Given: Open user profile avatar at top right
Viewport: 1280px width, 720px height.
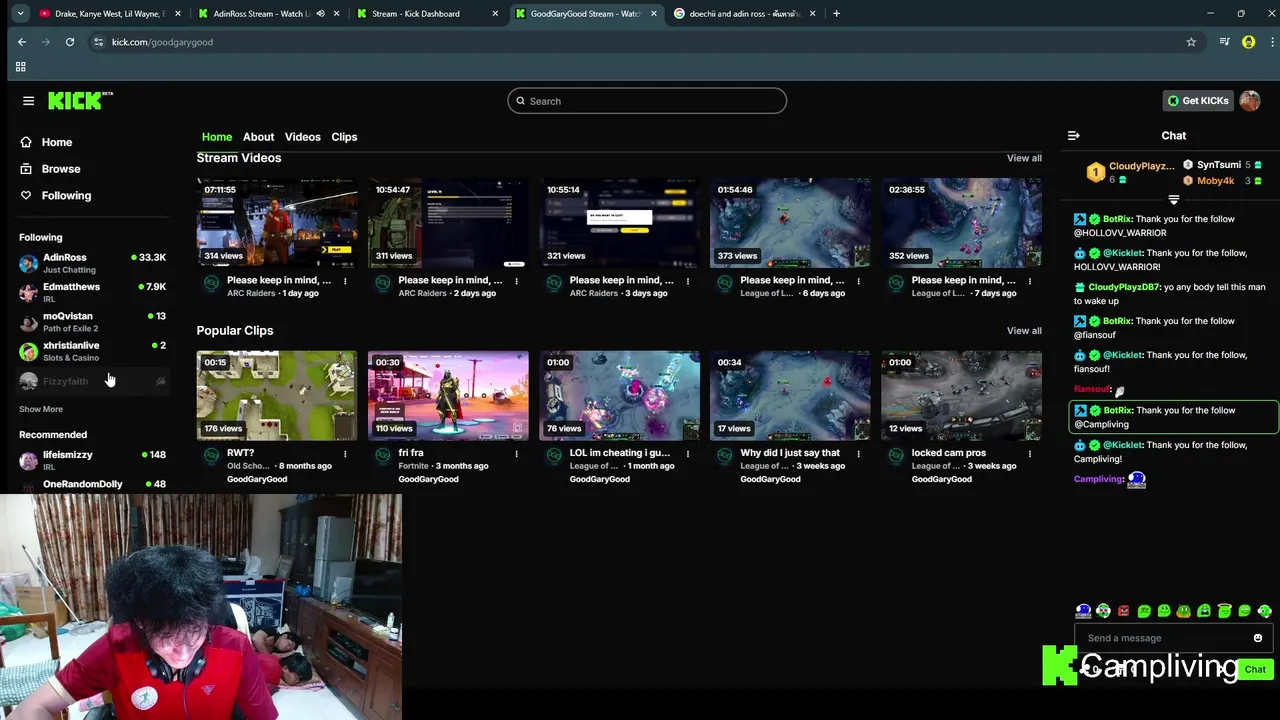Looking at the screenshot, I should tap(1249, 101).
